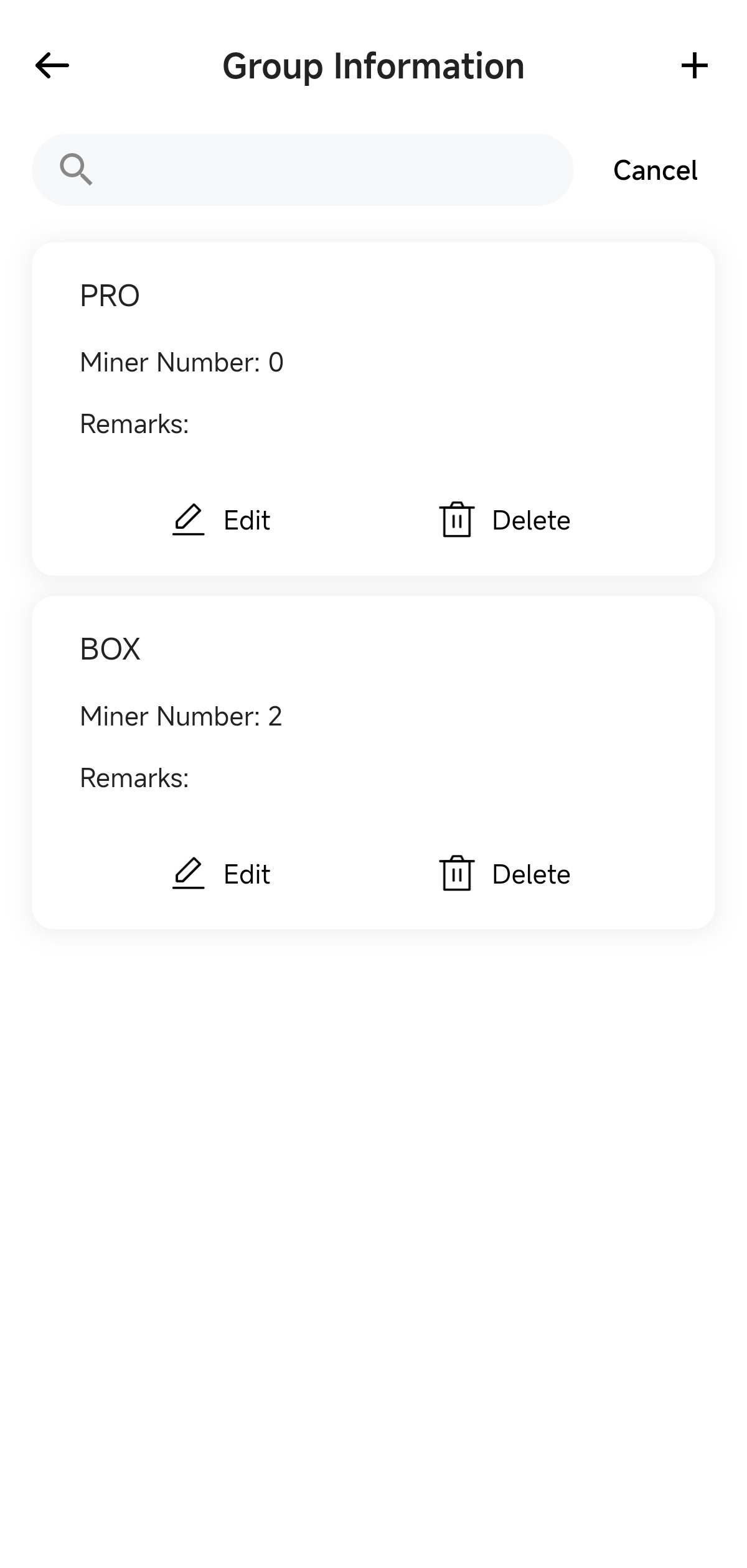Tap the Remarks line in BOX card

tap(134, 778)
